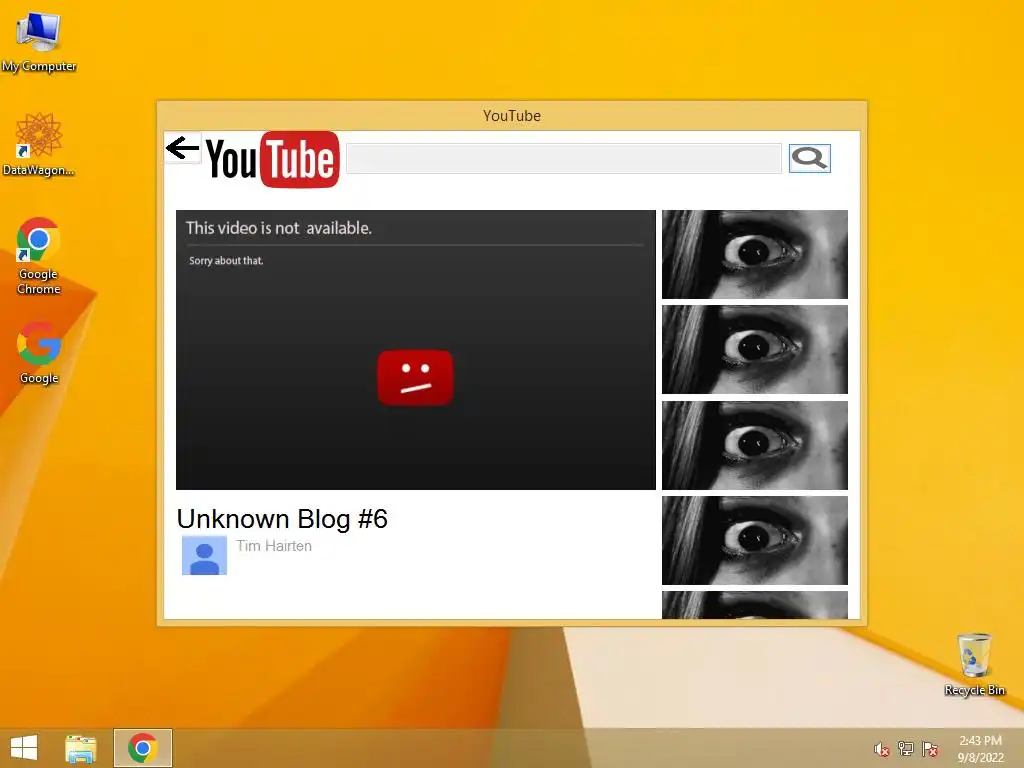Open the partially visible fifth eye thumbnail
This screenshot has width=1024, height=768.
tap(755, 605)
